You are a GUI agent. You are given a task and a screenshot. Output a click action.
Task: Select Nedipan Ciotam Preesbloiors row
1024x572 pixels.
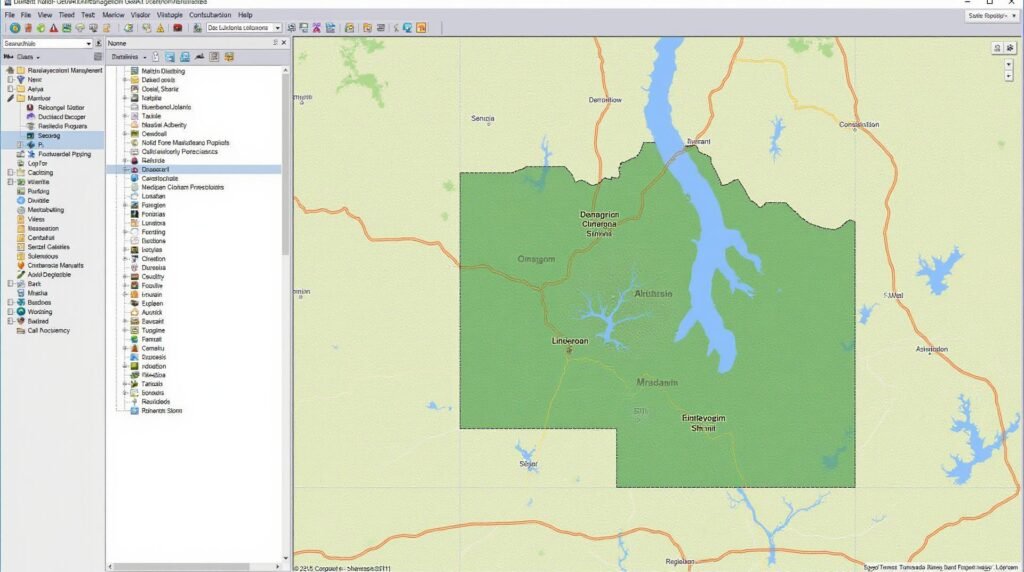coord(182,187)
